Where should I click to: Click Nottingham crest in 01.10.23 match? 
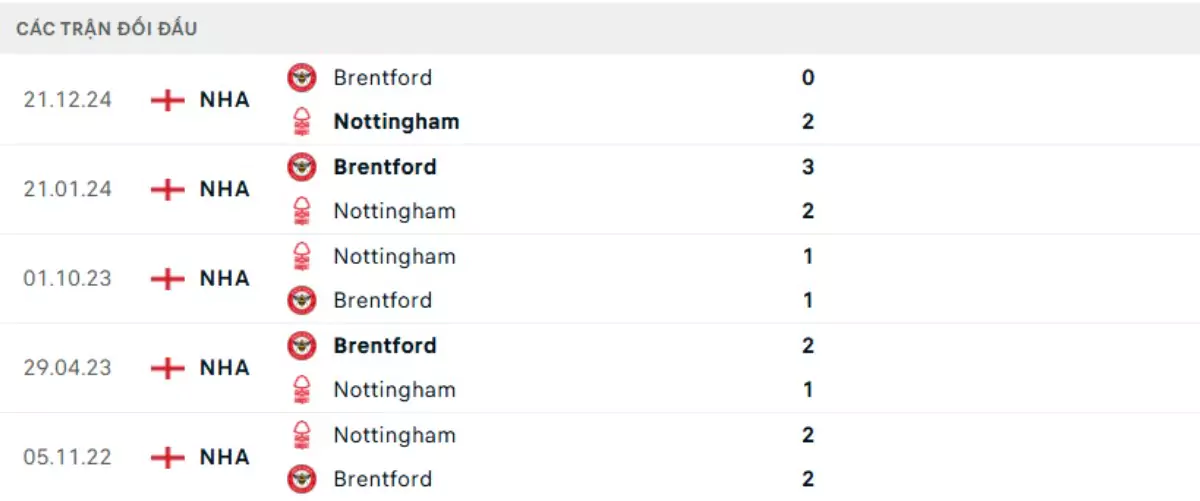[x=301, y=256]
